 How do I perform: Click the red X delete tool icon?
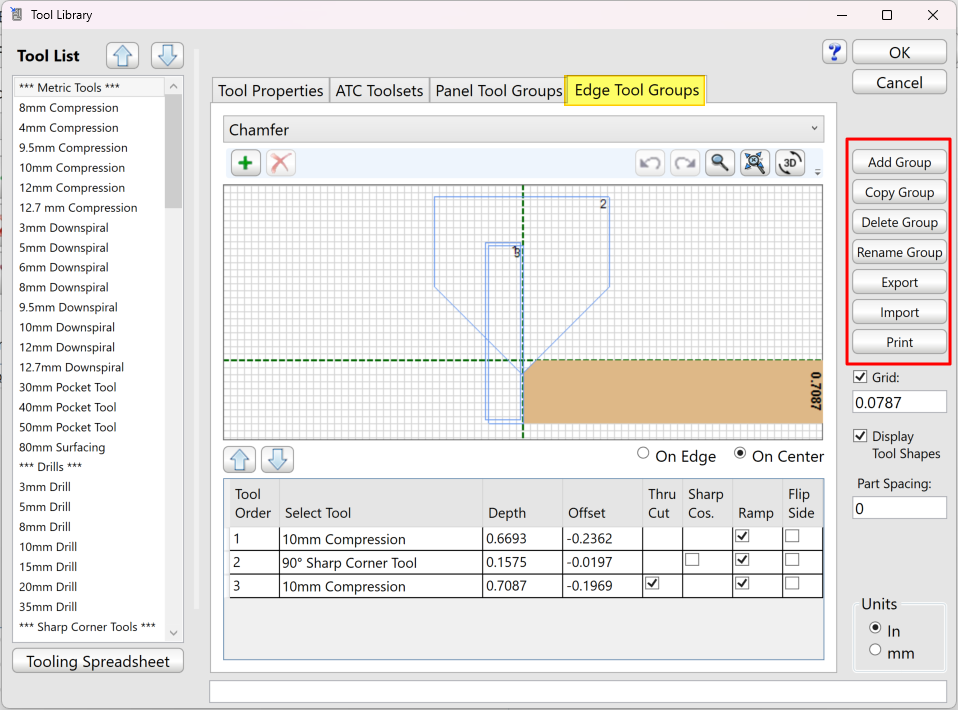pos(281,163)
